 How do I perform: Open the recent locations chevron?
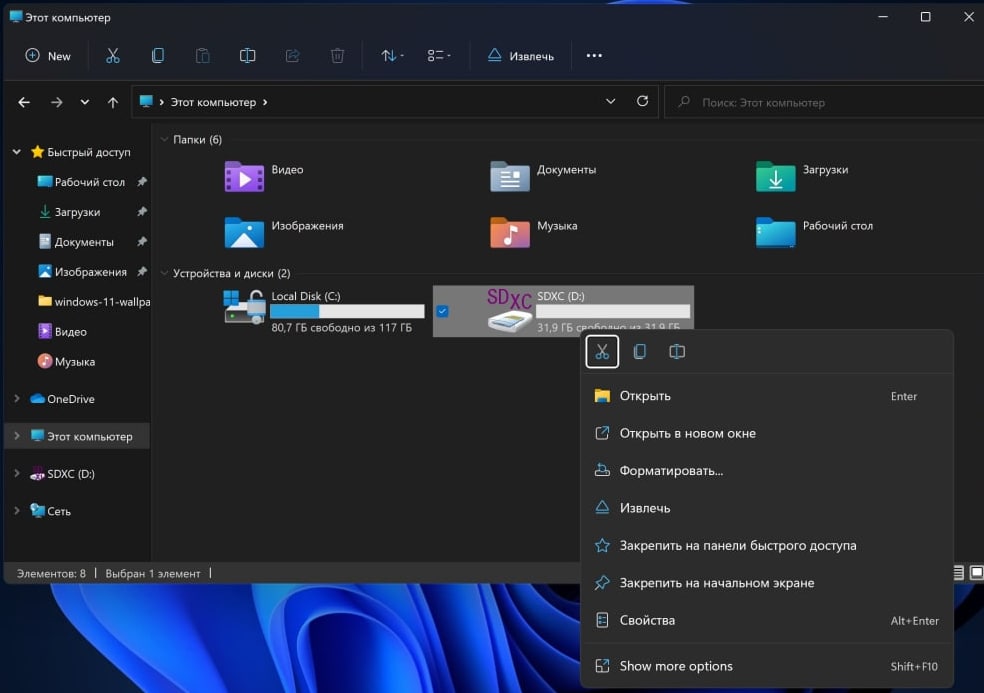coord(85,102)
